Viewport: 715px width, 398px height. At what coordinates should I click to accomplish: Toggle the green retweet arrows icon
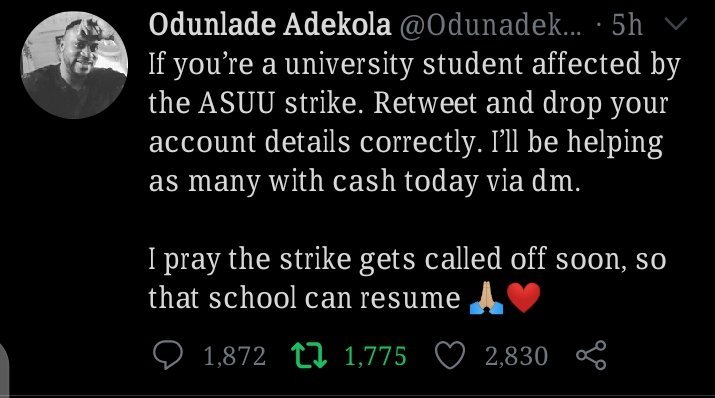point(309,356)
